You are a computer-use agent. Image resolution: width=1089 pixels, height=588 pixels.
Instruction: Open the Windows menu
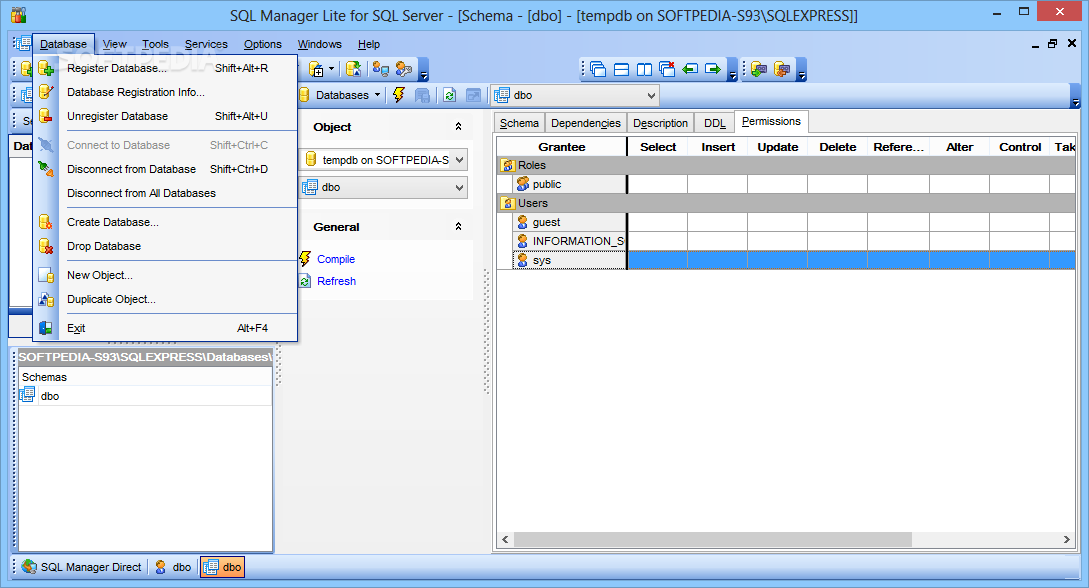(319, 44)
